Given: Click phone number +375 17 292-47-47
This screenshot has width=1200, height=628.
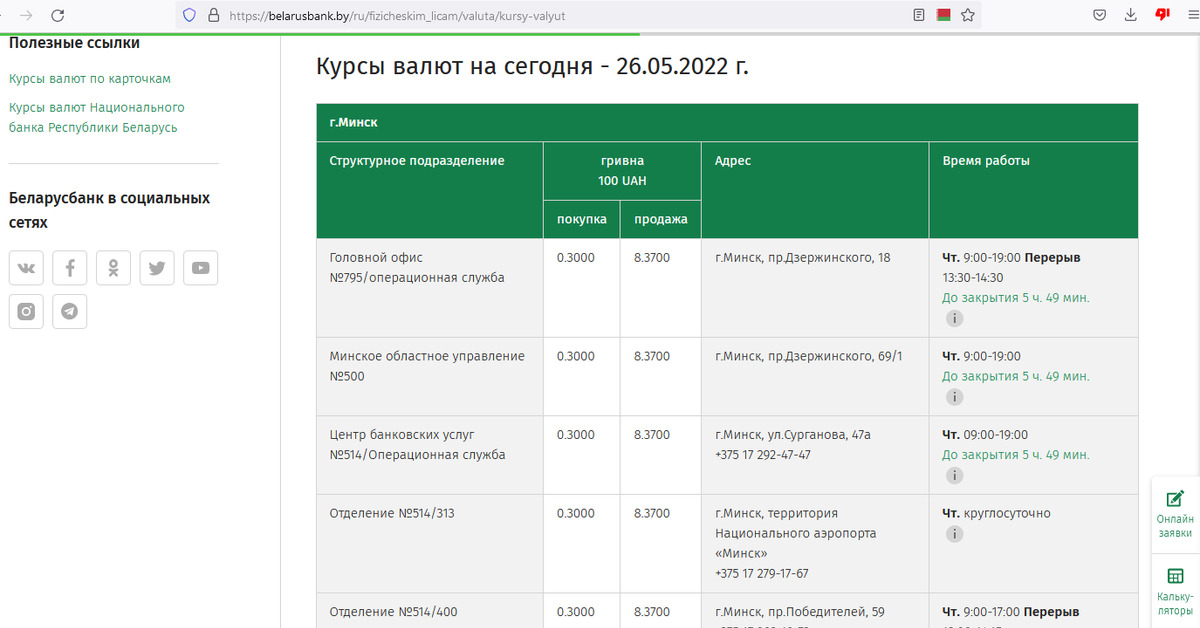Looking at the screenshot, I should pos(763,455).
